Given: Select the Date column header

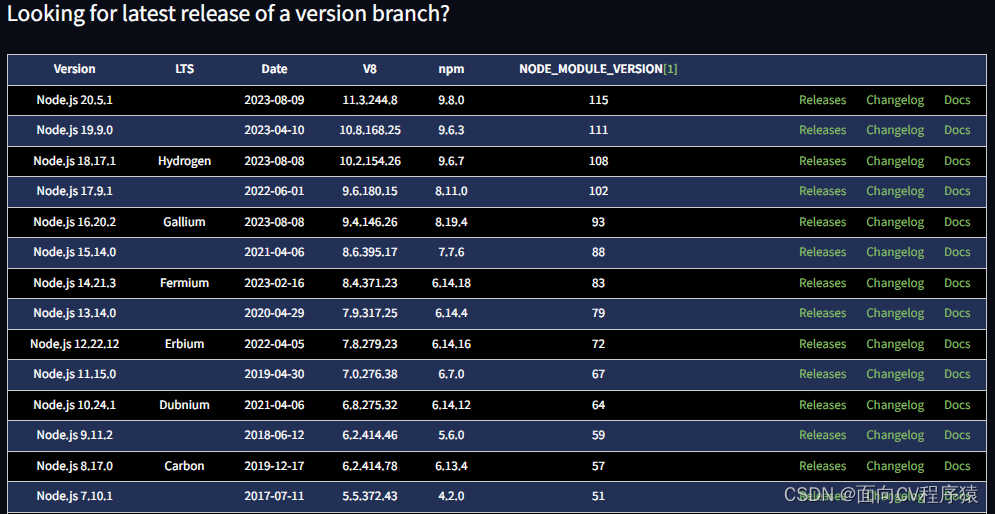Looking at the screenshot, I should click(x=274, y=69).
